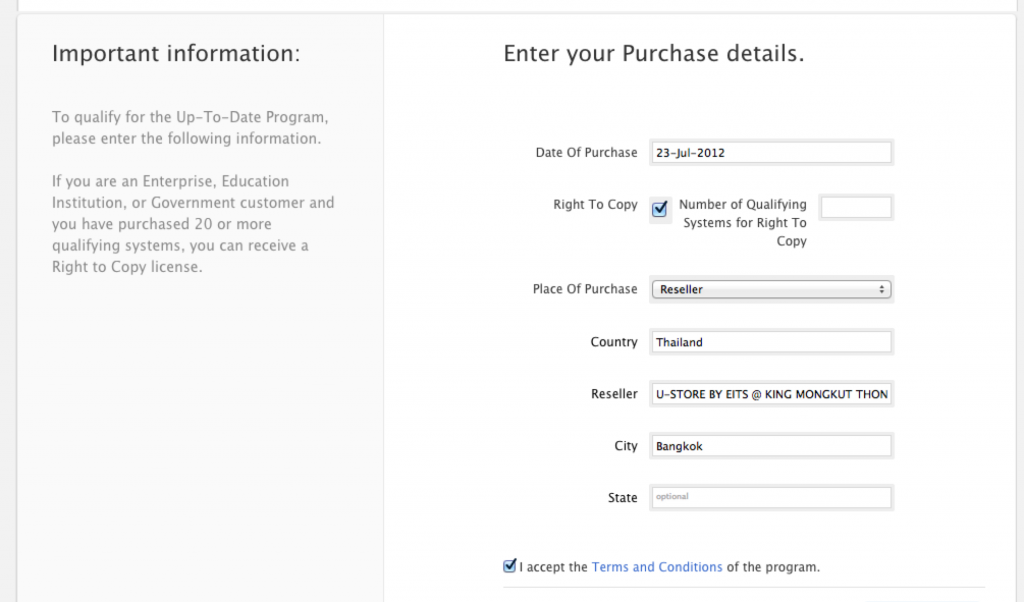The image size is (1024, 602).
Task: Click the Reseller field with U-STORE text
Action: [770, 394]
